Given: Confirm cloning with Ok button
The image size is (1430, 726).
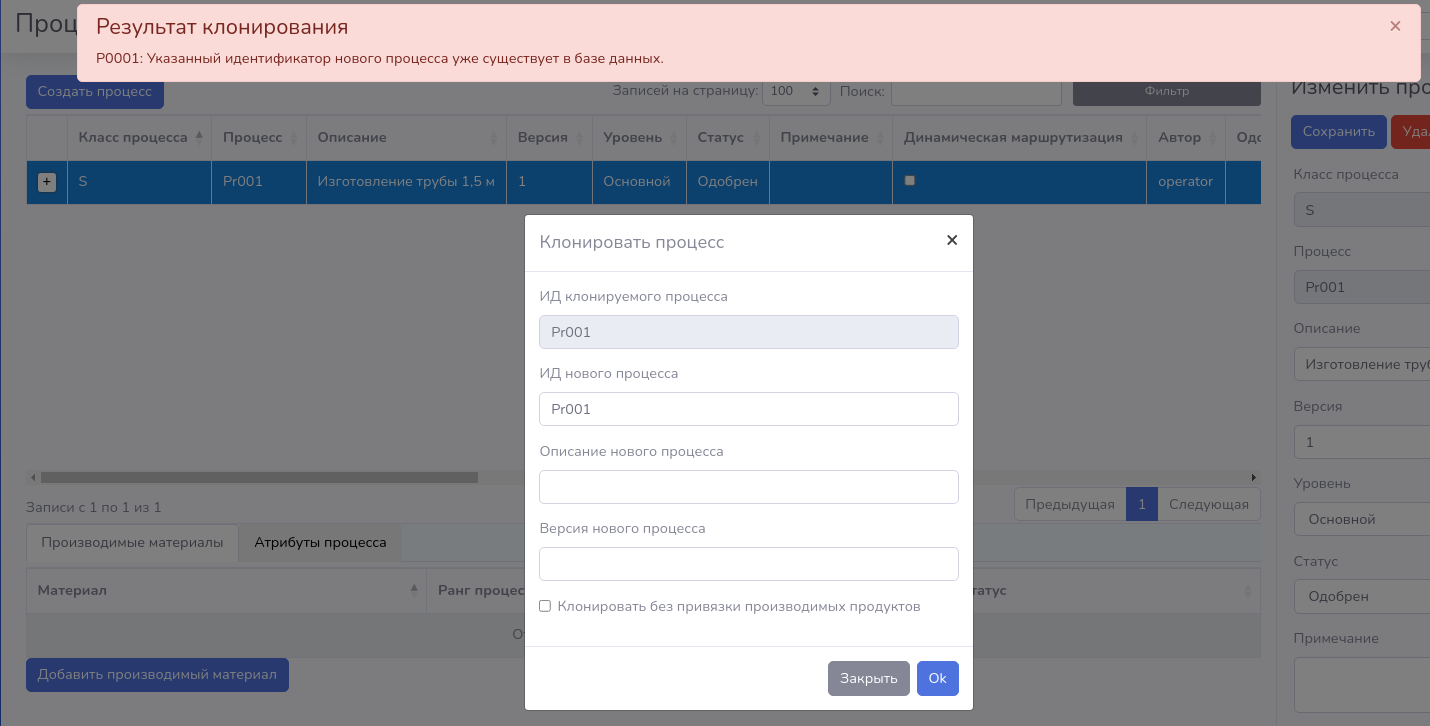Looking at the screenshot, I should pyautogui.click(x=937, y=678).
